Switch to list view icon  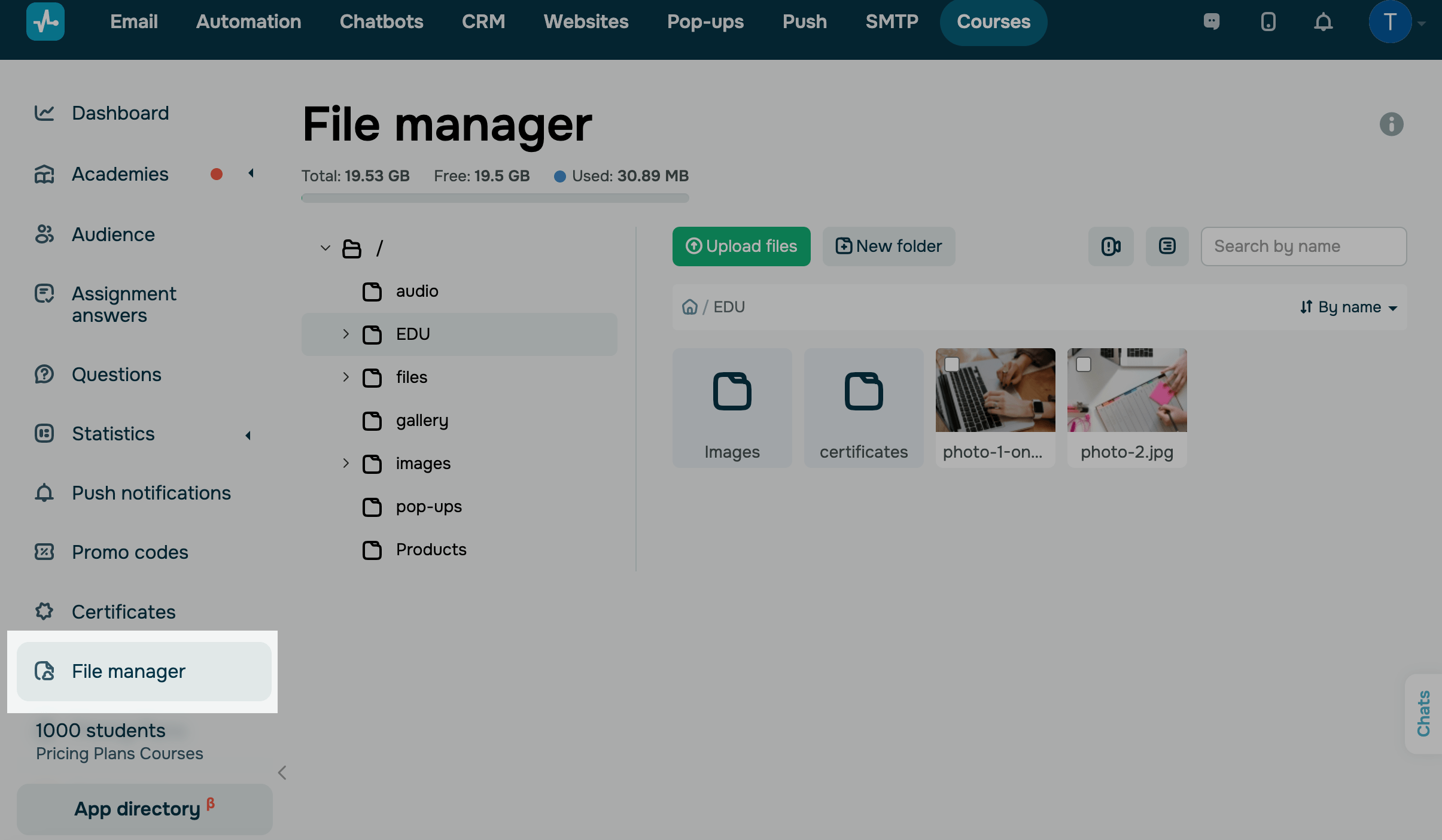tap(1167, 246)
